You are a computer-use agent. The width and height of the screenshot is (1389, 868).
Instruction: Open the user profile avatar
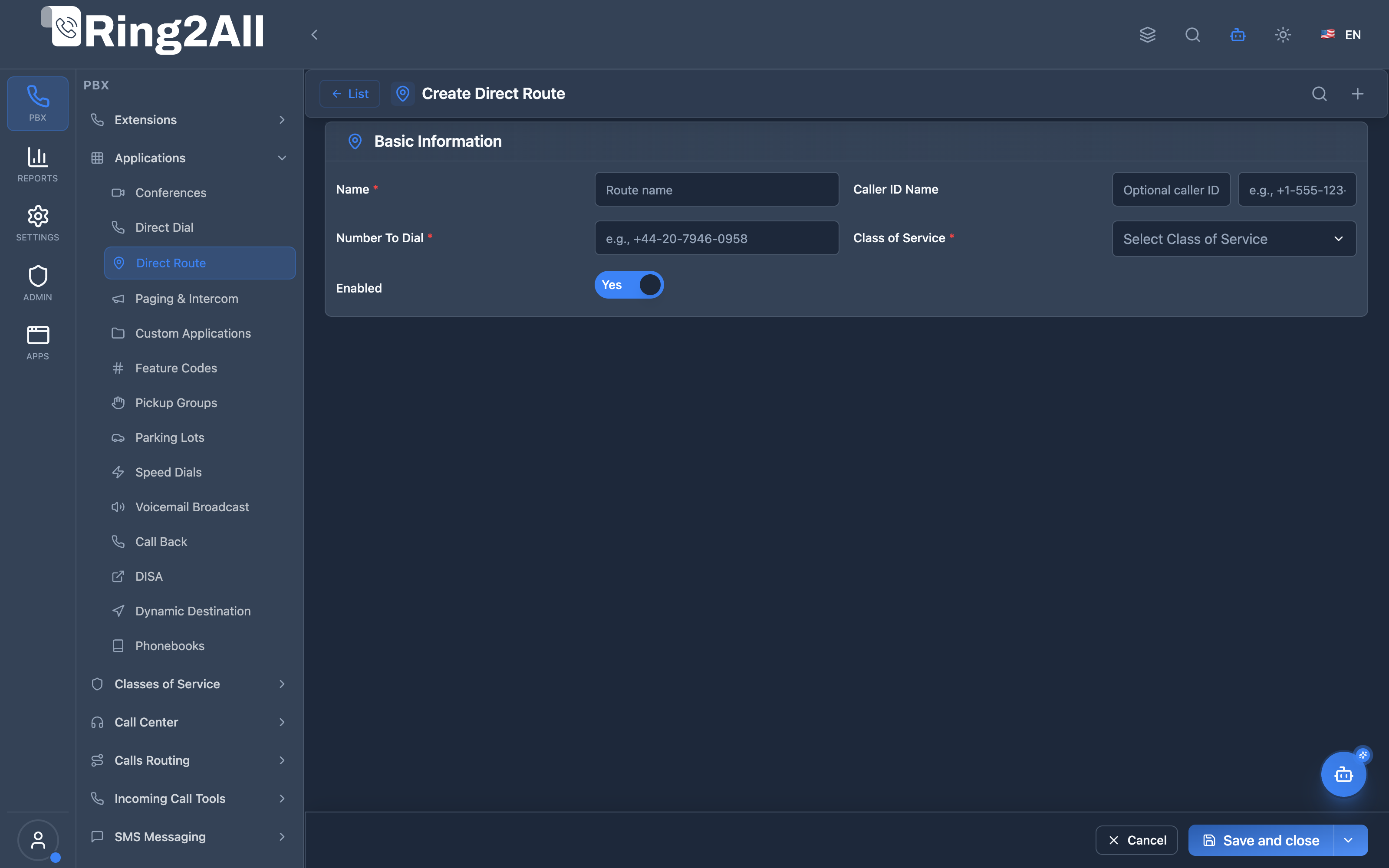38,840
